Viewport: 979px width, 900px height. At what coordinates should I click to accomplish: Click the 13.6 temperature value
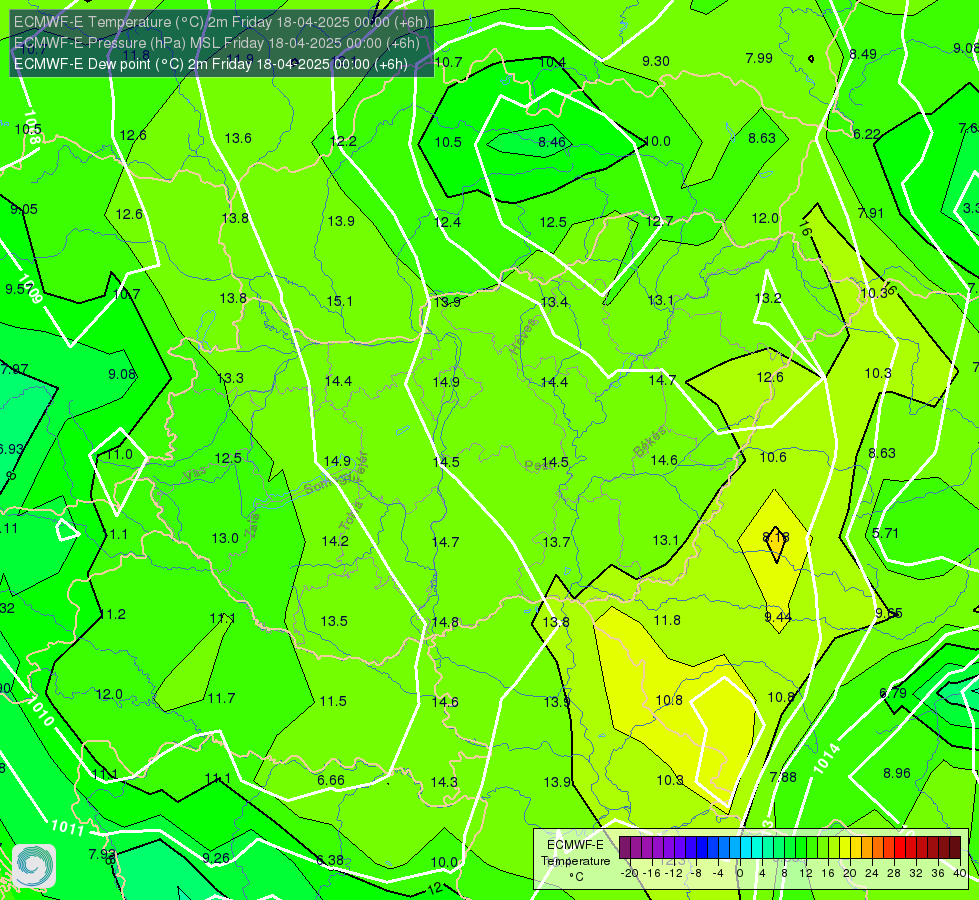click(238, 138)
